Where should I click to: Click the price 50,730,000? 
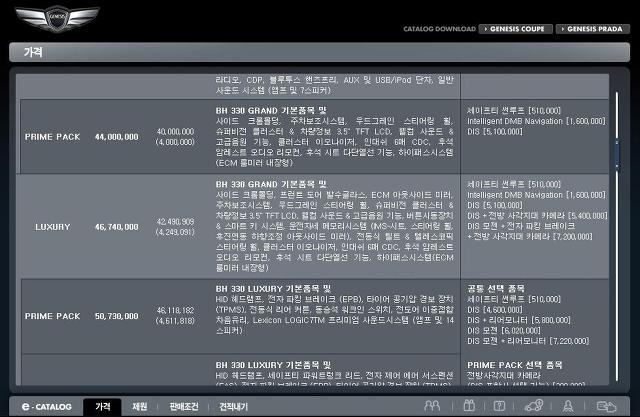click(117, 316)
